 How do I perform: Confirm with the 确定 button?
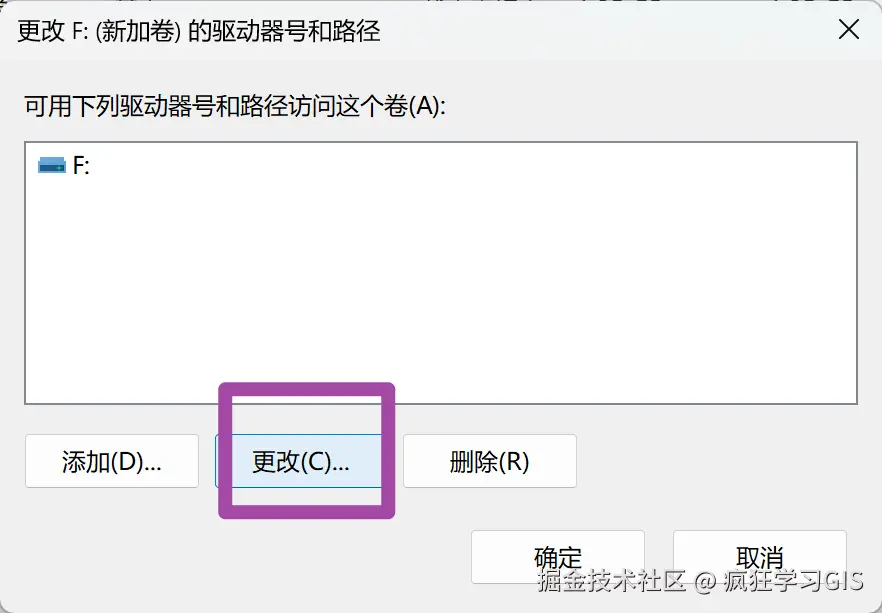(558, 557)
